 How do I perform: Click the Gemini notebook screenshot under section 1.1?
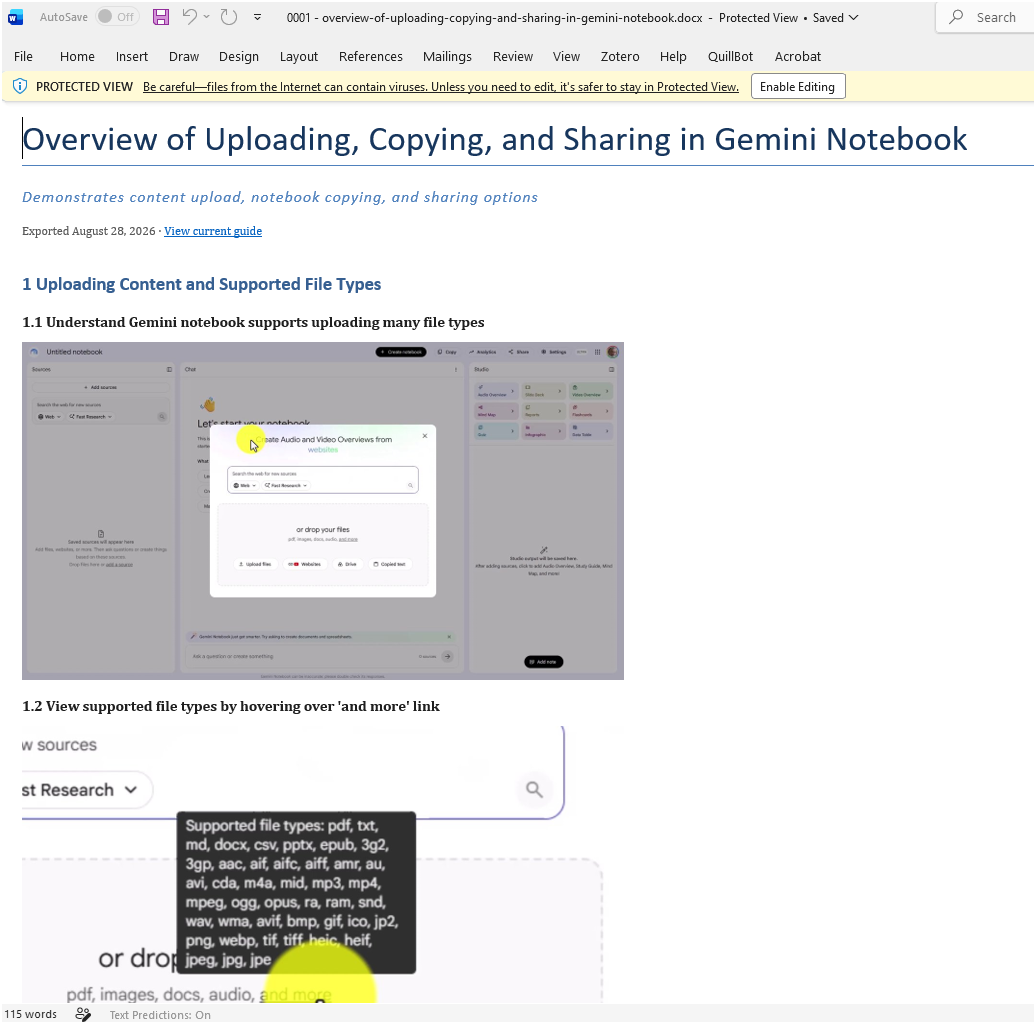(322, 511)
